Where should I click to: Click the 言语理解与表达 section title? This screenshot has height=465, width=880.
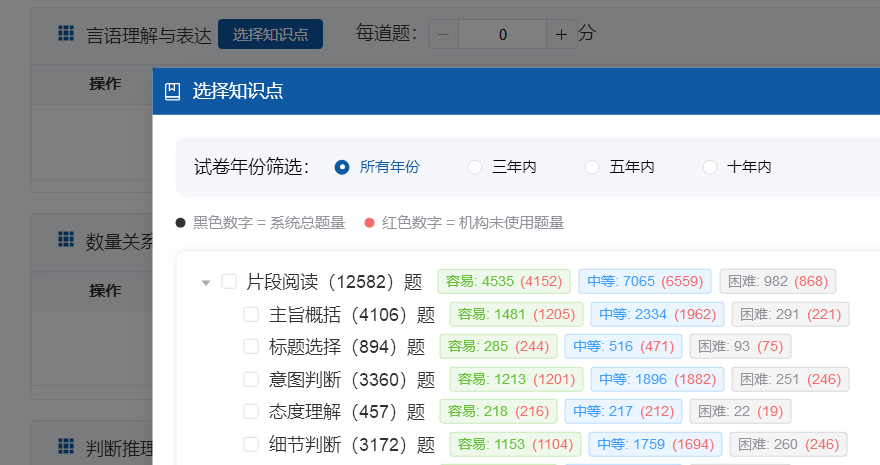tap(149, 35)
